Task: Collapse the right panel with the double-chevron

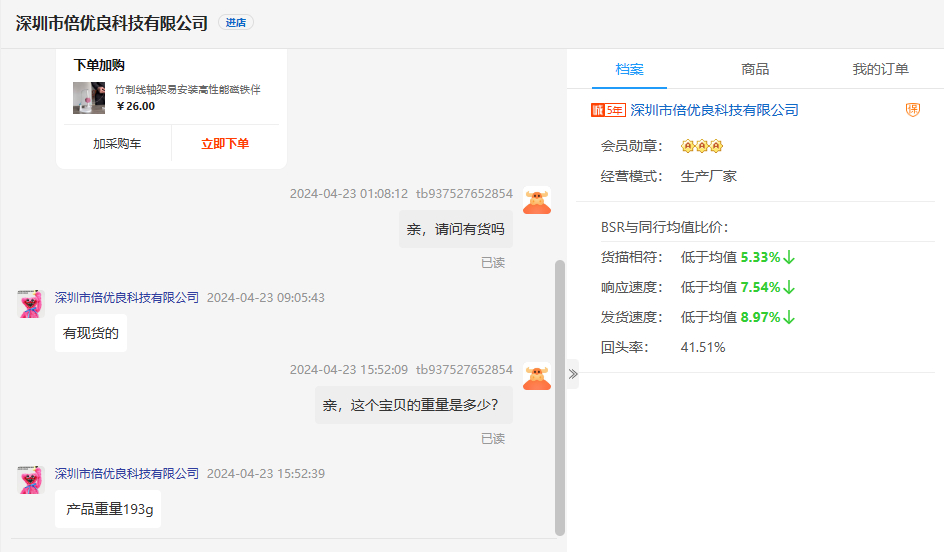Action: pyautogui.click(x=573, y=374)
